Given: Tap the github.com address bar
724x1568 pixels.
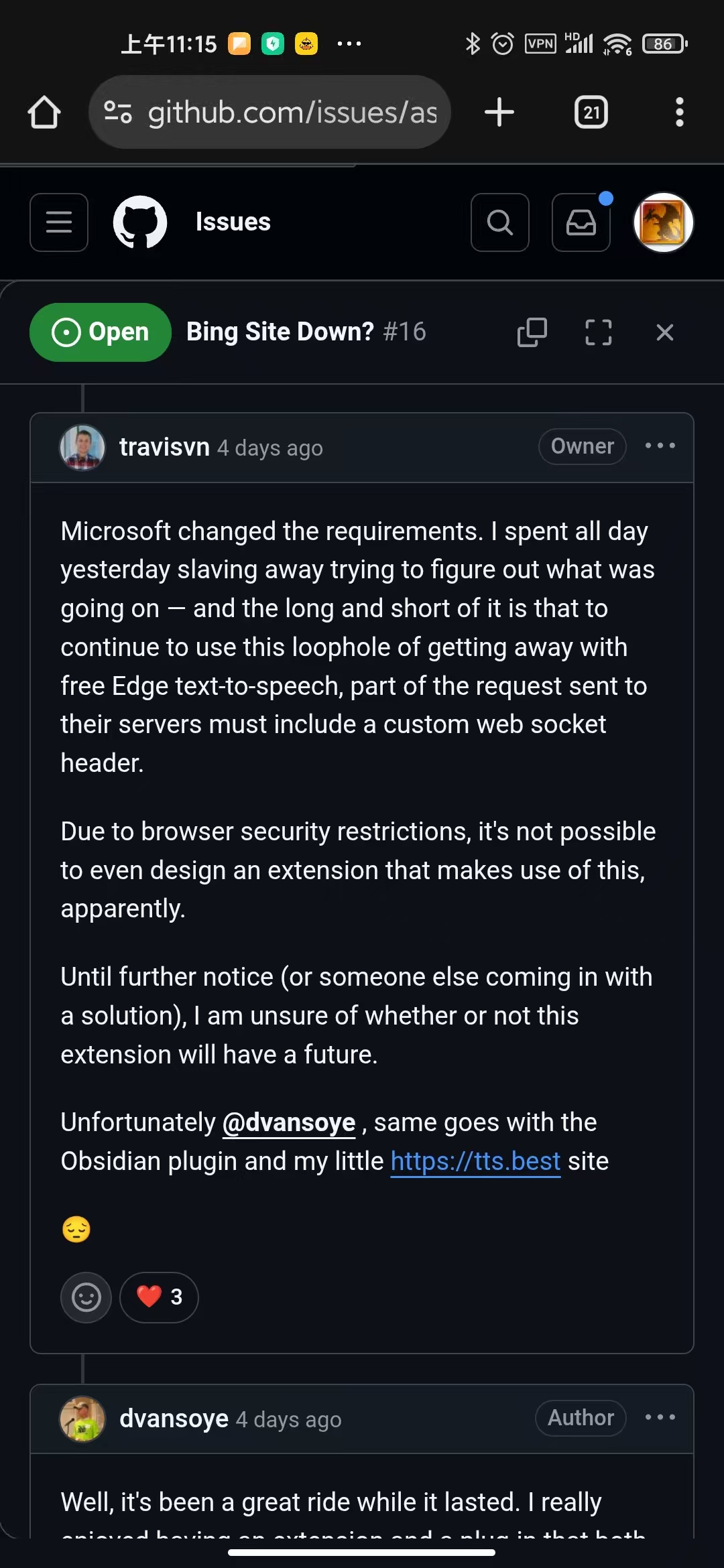Looking at the screenshot, I should point(269,112).
